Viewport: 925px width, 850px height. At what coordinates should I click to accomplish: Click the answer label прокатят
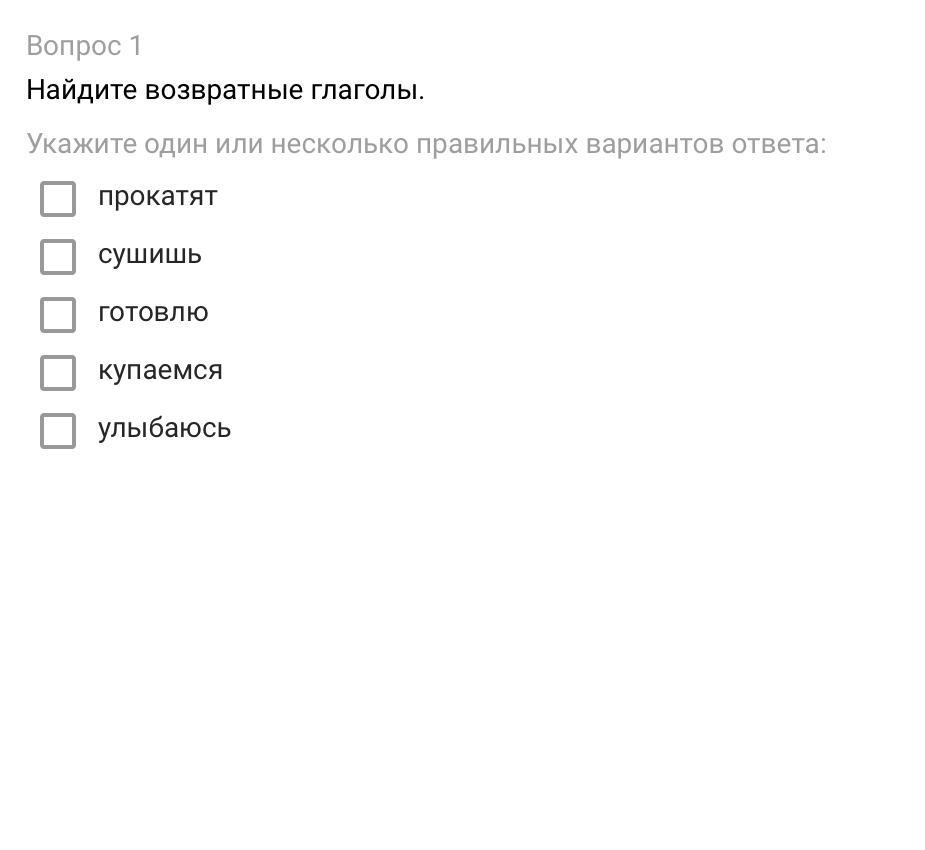tap(157, 197)
